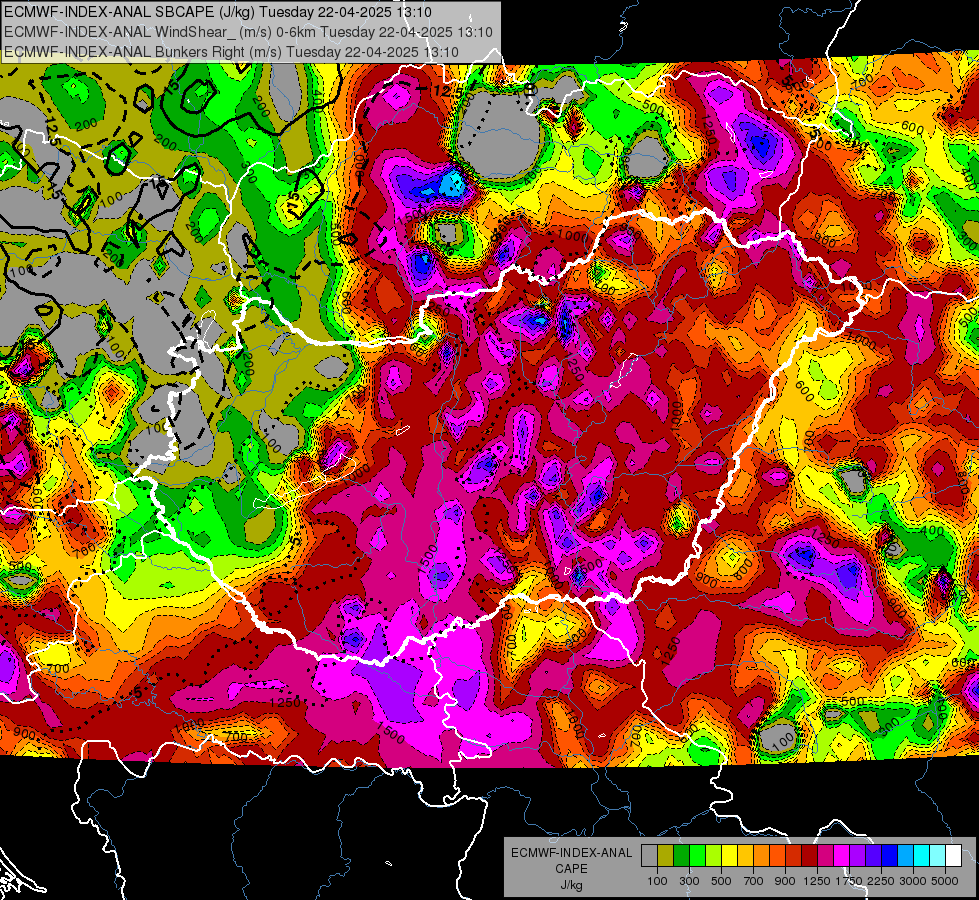Pick the pure blue legend swatch
Screen dimensions: 979x900
pyautogui.click(x=890, y=856)
